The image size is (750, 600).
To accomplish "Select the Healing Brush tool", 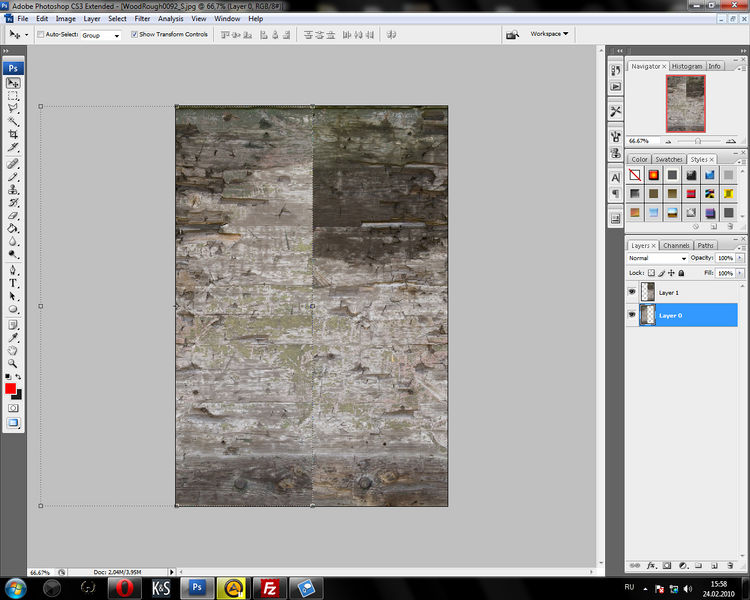I will tap(13, 164).
